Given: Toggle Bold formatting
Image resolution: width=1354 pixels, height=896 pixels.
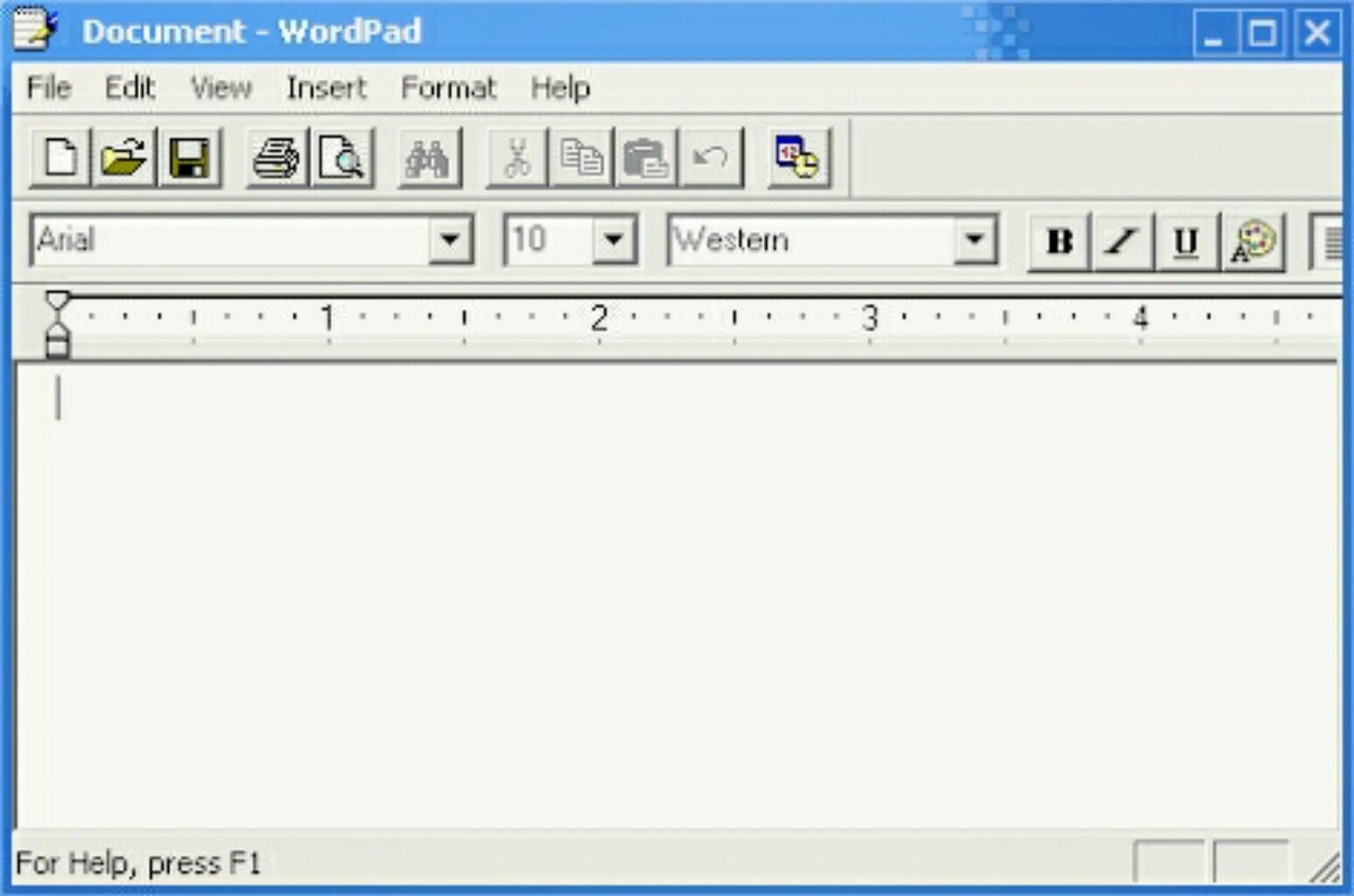Looking at the screenshot, I should [1061, 243].
